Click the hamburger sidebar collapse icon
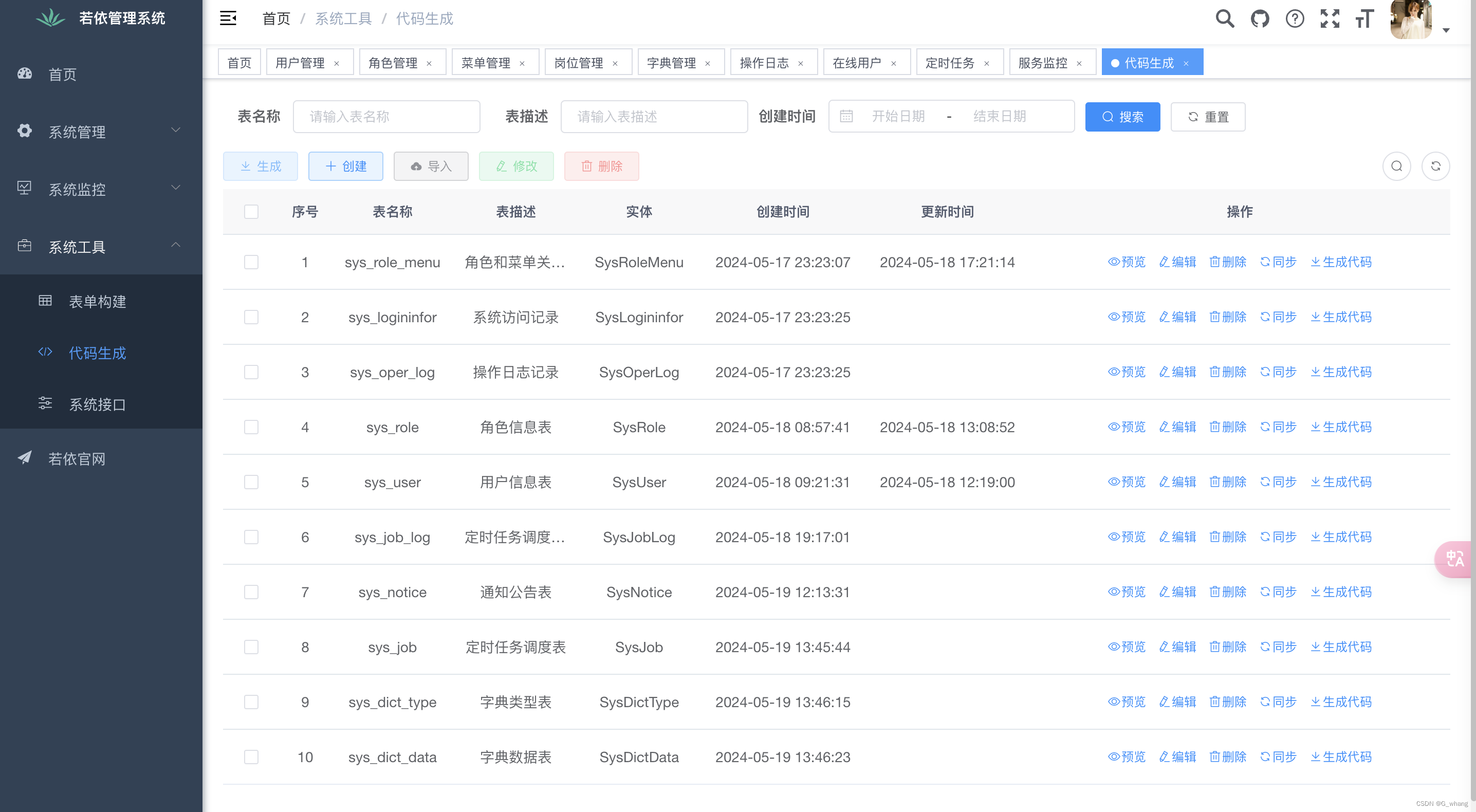 pos(228,19)
